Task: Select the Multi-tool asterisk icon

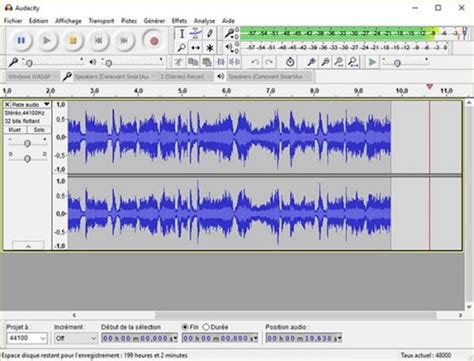Action: click(x=210, y=48)
